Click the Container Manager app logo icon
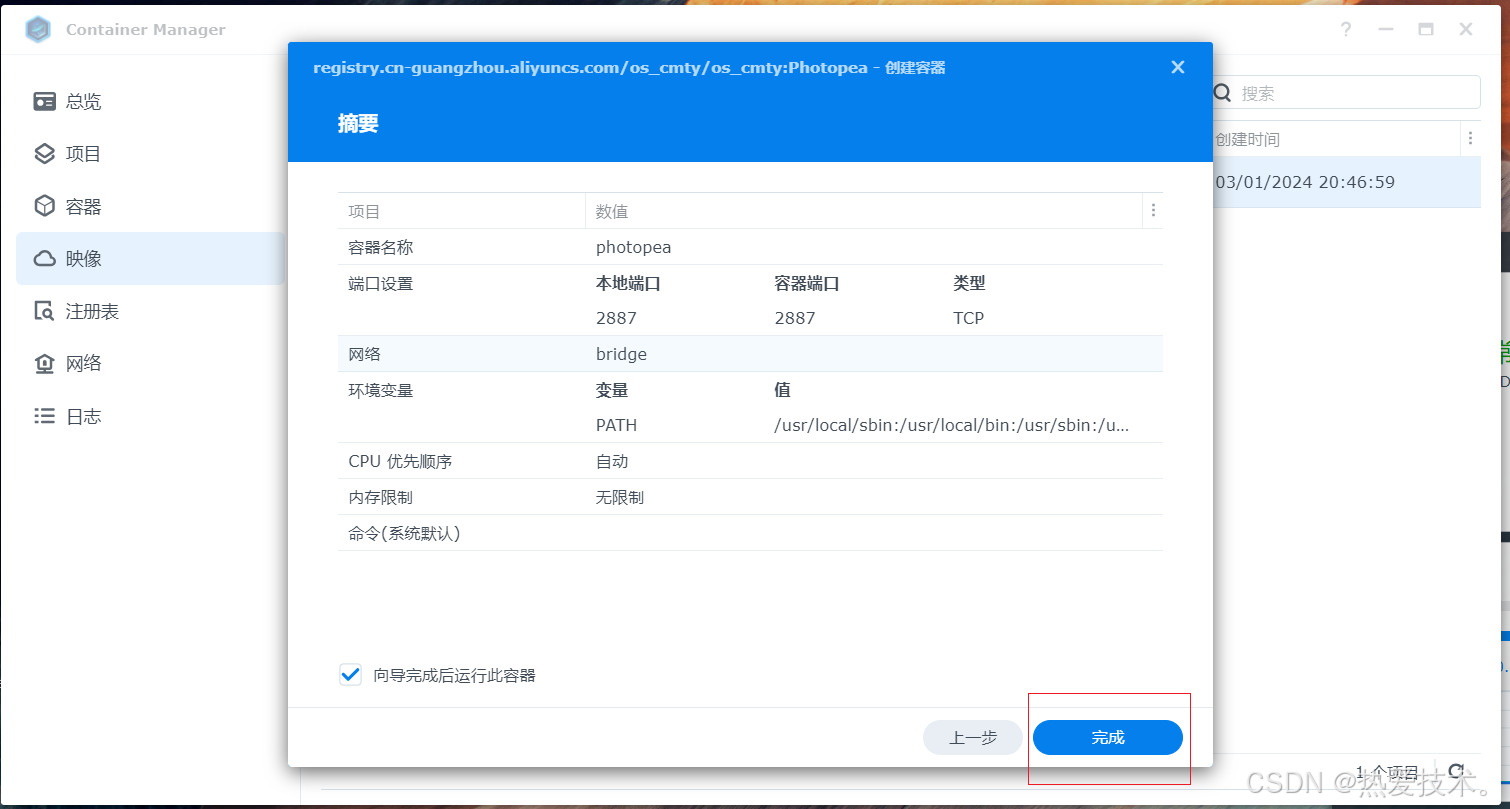 [x=38, y=30]
